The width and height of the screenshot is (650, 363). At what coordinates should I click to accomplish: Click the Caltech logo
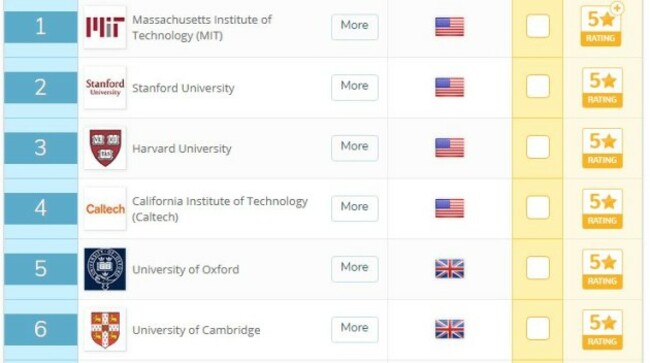click(x=105, y=208)
